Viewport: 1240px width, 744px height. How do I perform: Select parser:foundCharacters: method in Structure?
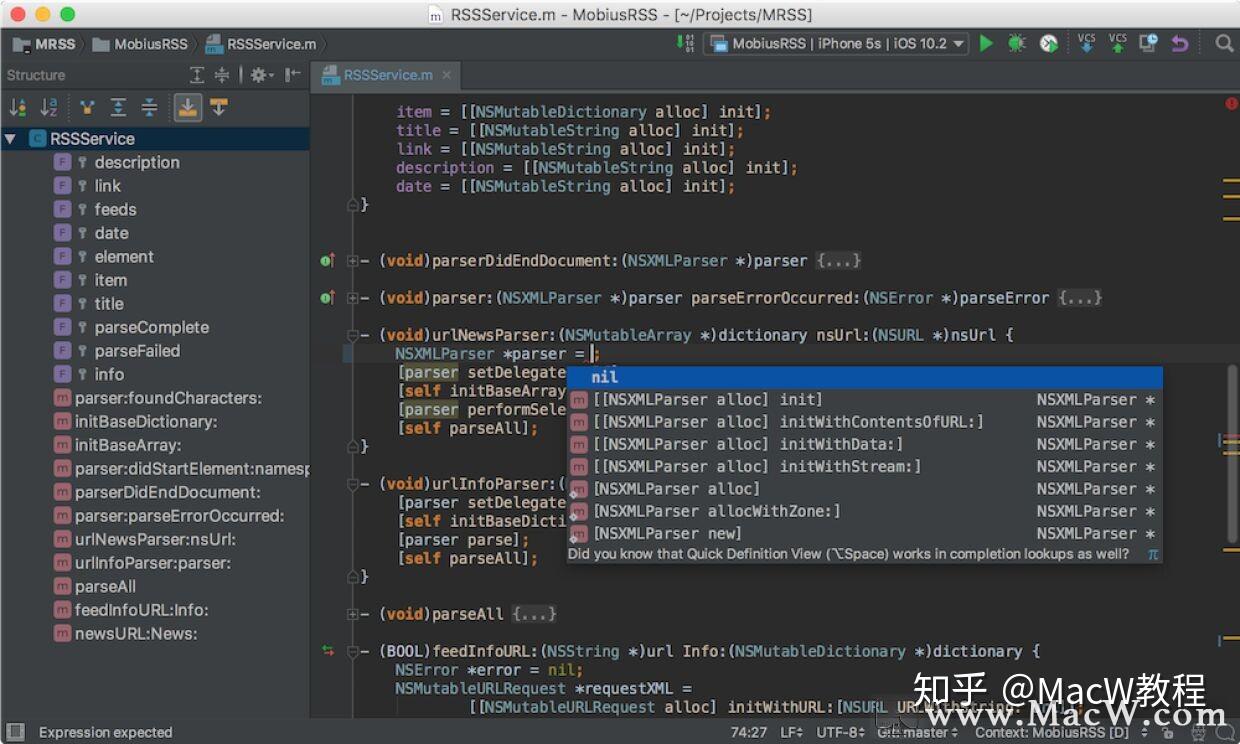[x=168, y=398]
